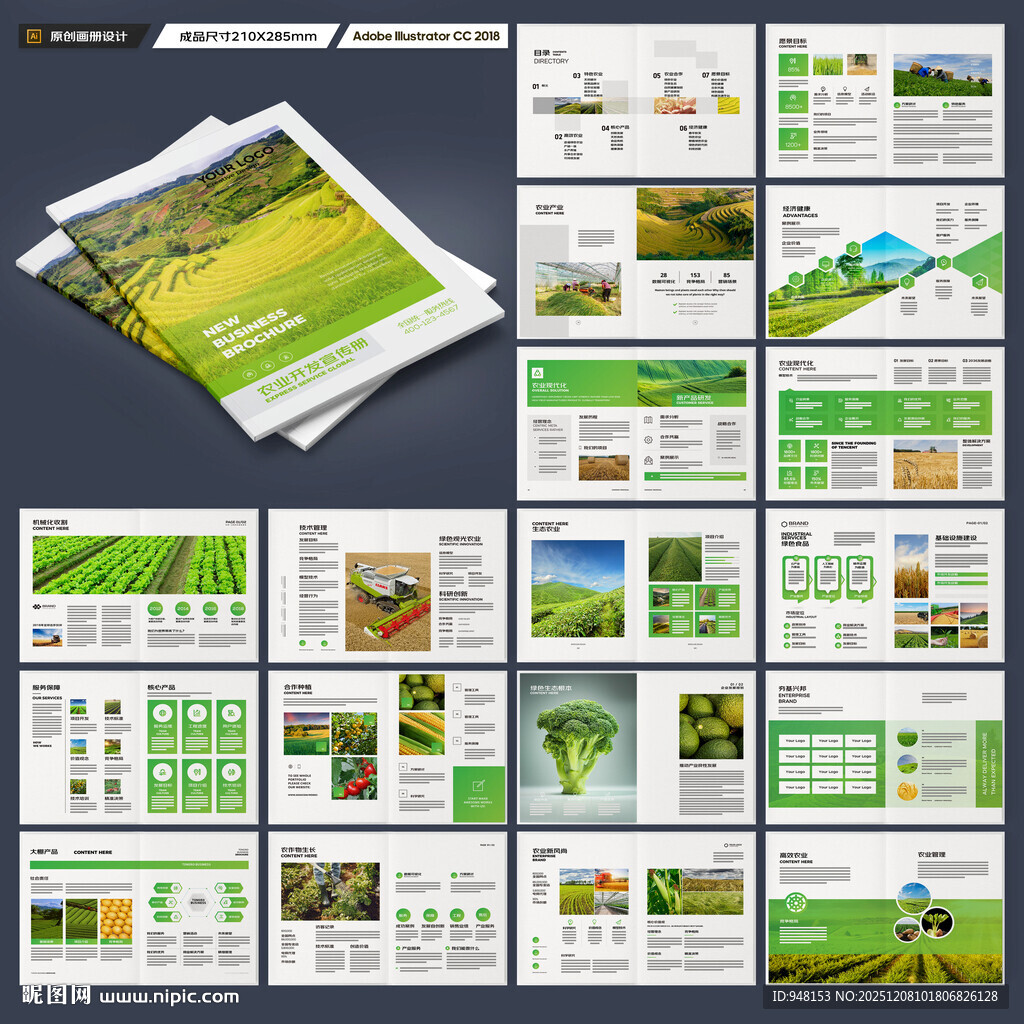The width and height of the screenshot is (1024, 1024).
Task: Click the gear icon beside 合作共赢
Action: 648,440
